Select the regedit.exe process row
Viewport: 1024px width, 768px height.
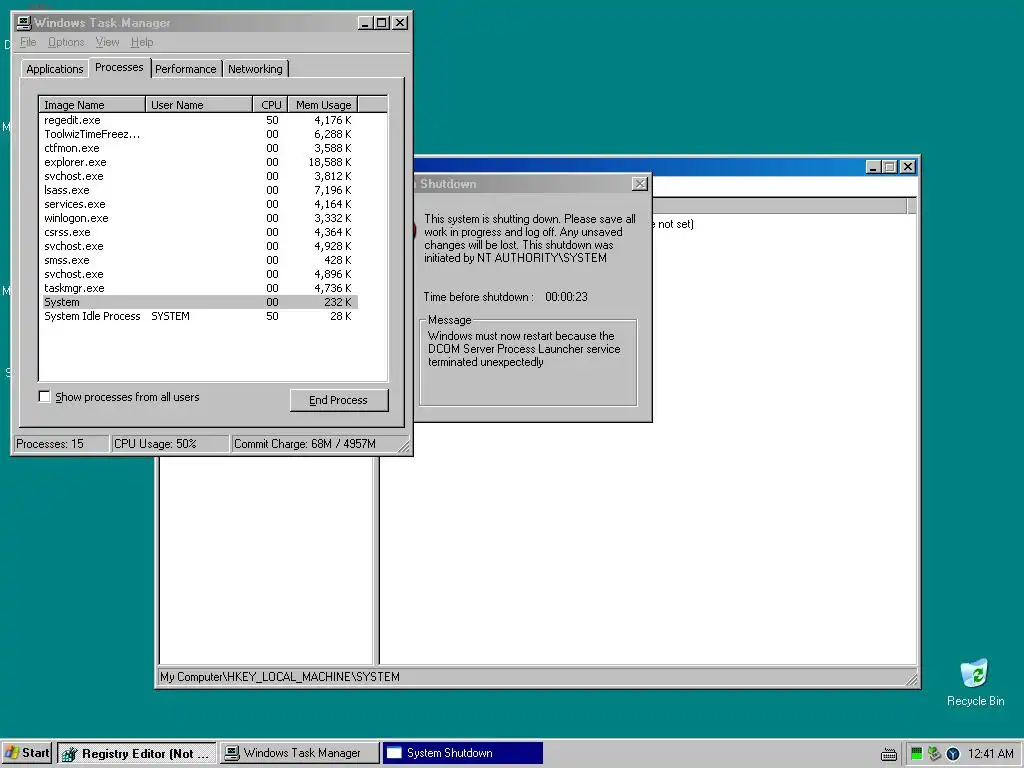click(x=199, y=120)
